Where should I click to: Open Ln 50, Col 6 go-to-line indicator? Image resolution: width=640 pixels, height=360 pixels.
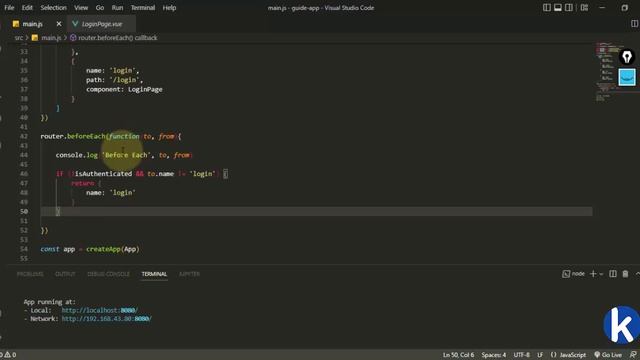coord(458,355)
